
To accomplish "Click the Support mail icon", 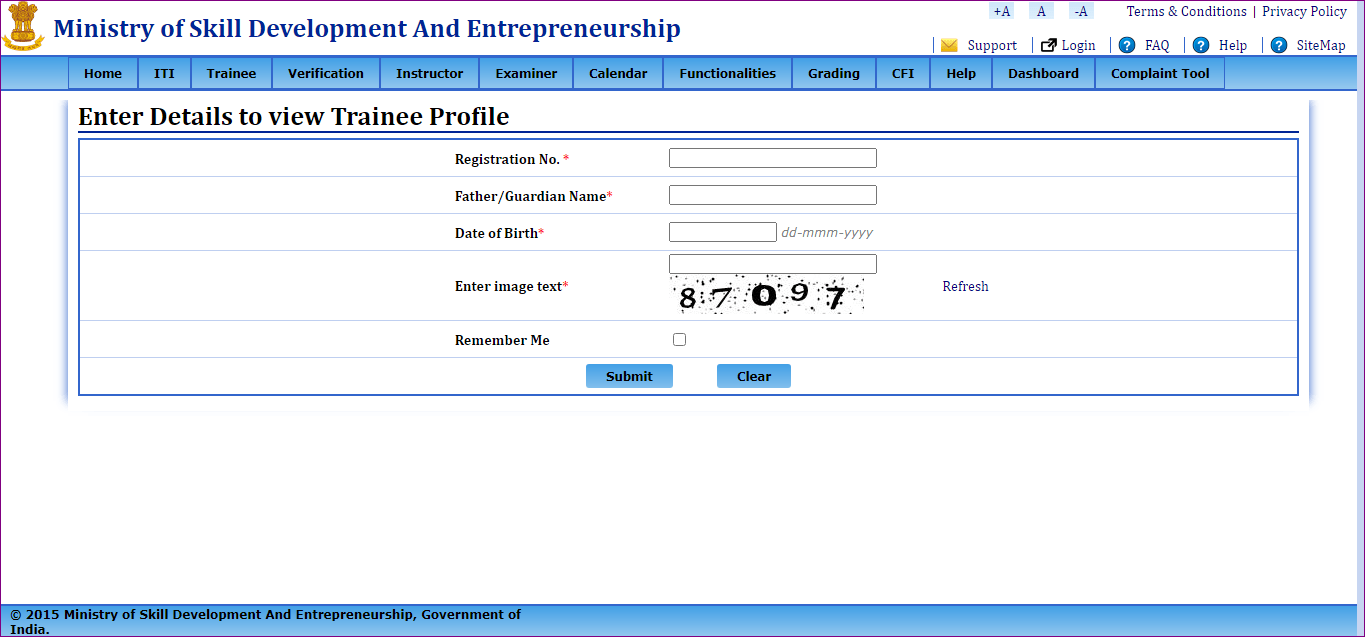I will [x=947, y=45].
